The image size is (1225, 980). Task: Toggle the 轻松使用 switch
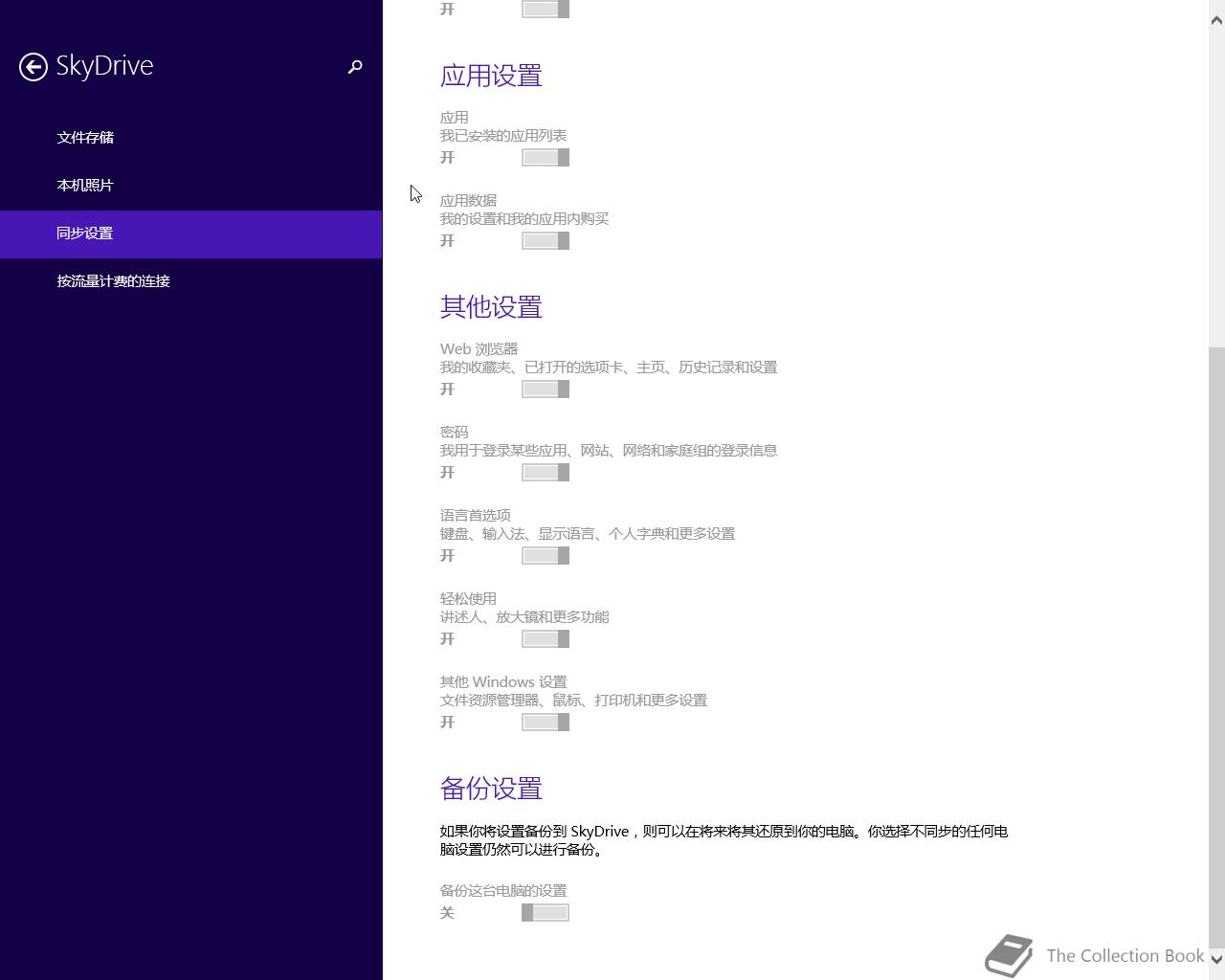[x=546, y=639]
